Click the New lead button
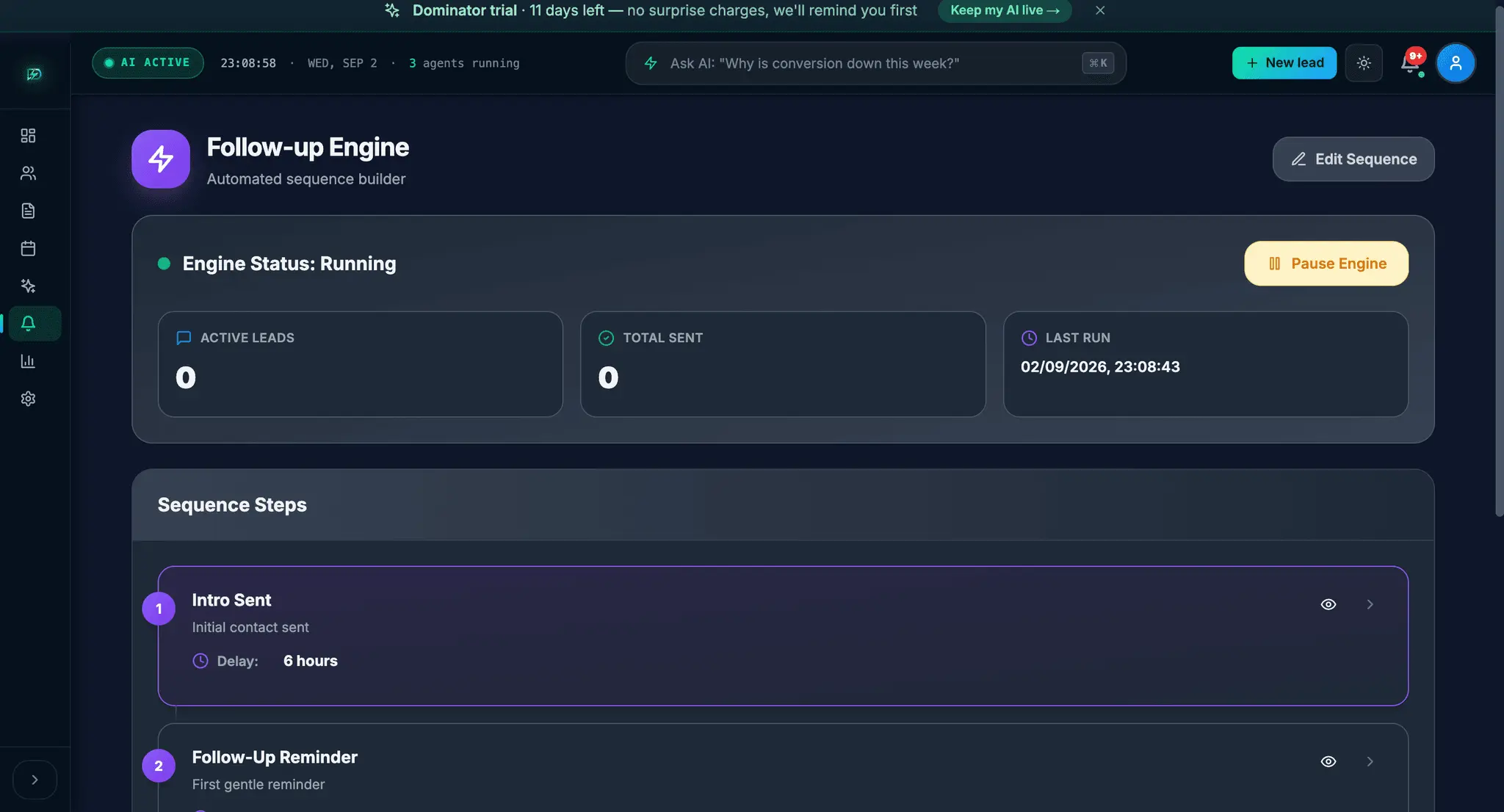 click(1284, 63)
